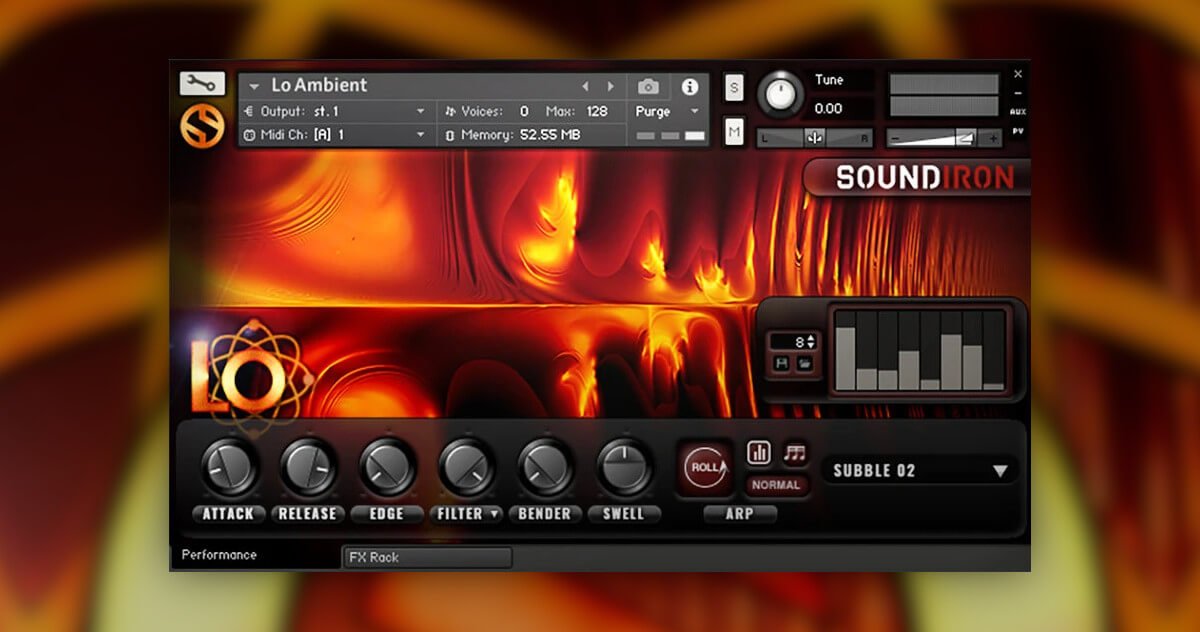Image resolution: width=1200 pixels, height=632 pixels.
Task: Switch to the FX Rack tab
Action: point(427,558)
